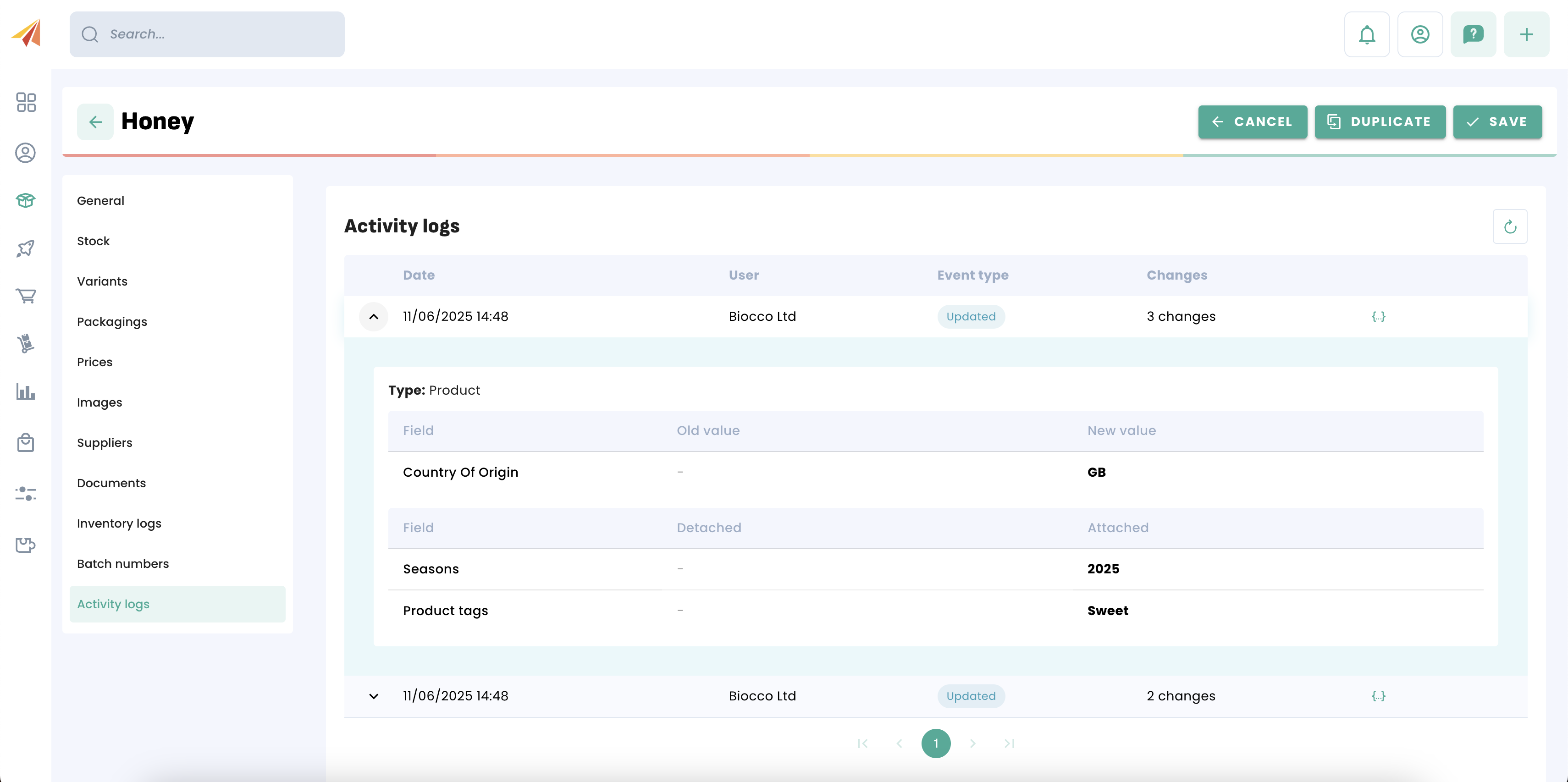
Task: Focus the Search input field
Action: coord(207,35)
